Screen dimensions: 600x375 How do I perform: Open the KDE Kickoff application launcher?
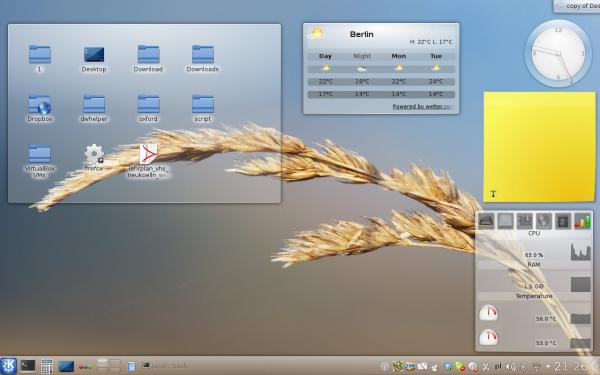[x=8, y=366]
